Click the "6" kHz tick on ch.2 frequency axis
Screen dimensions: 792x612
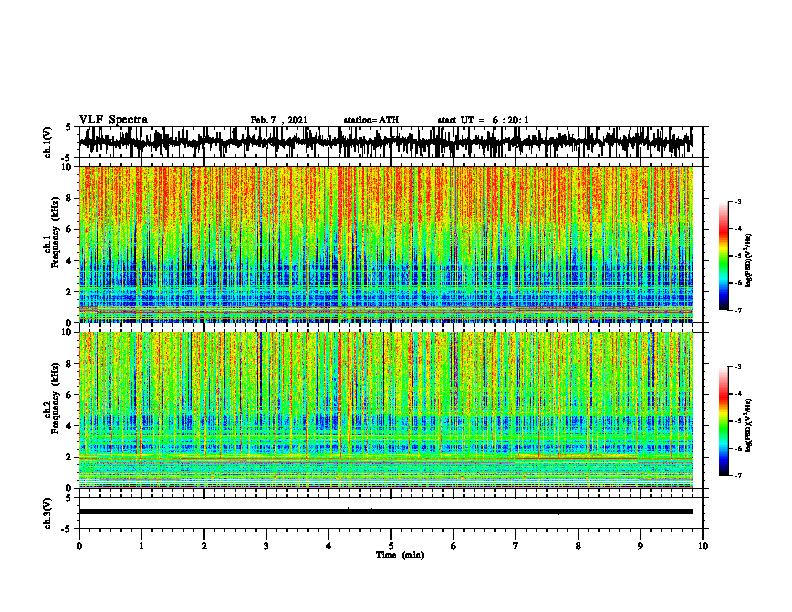(69, 394)
